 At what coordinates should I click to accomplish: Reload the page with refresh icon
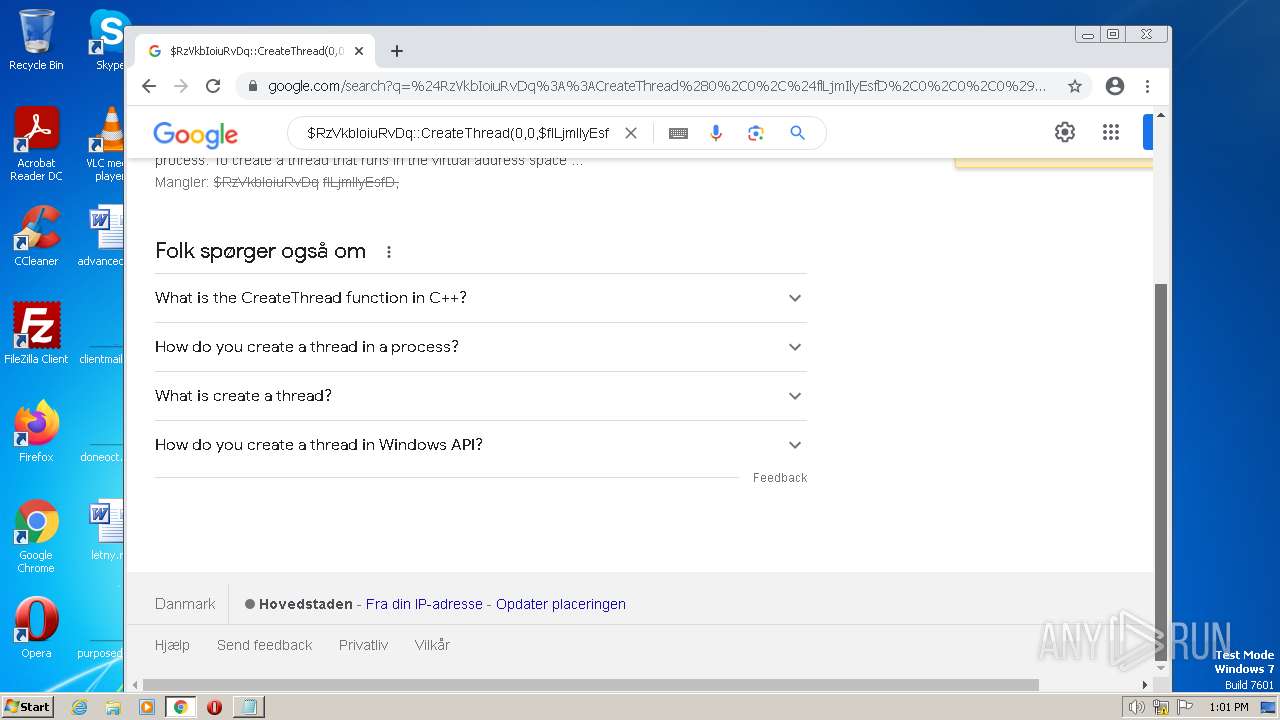(x=213, y=86)
